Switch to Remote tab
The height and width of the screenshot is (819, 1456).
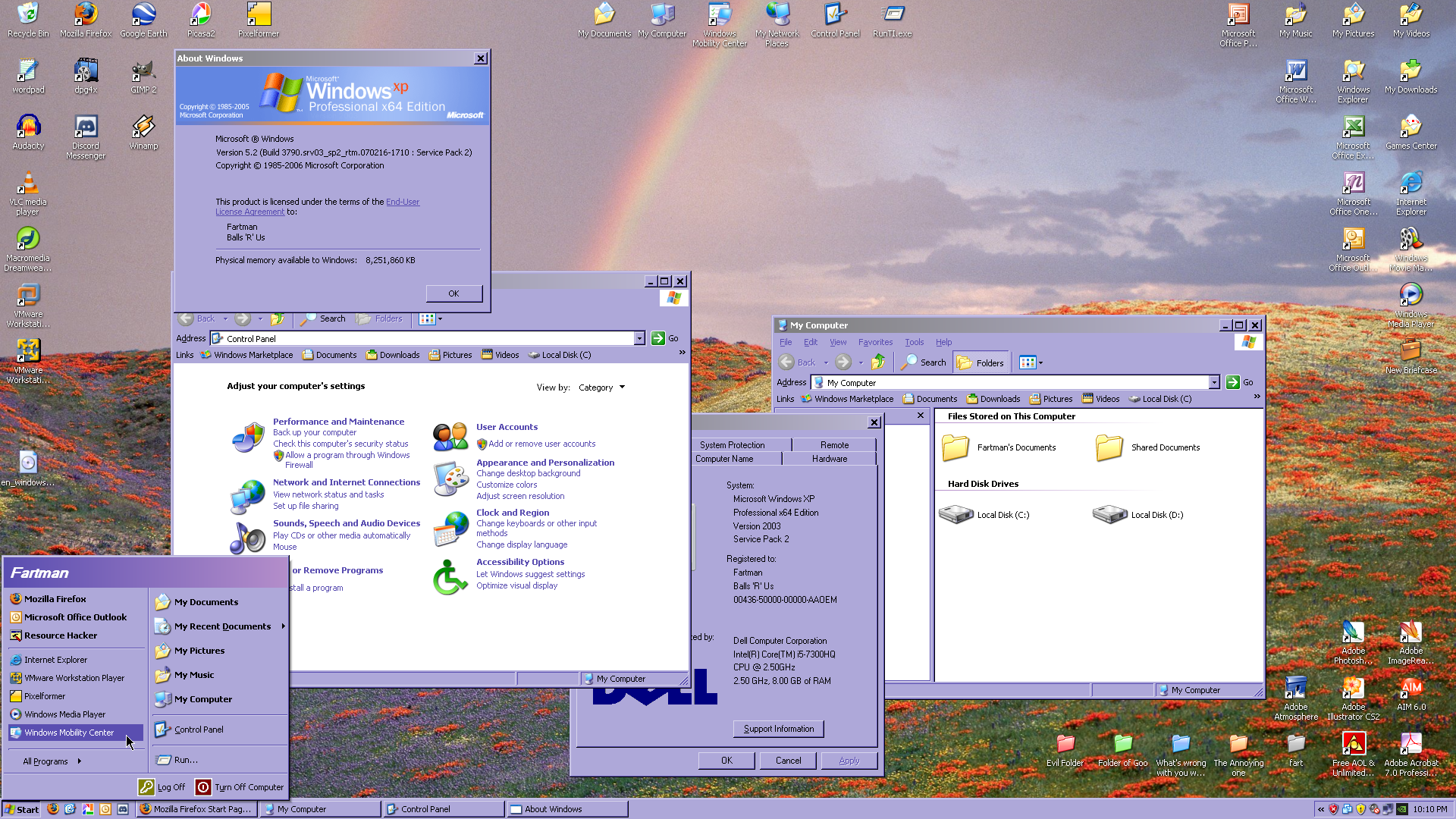pyautogui.click(x=834, y=445)
